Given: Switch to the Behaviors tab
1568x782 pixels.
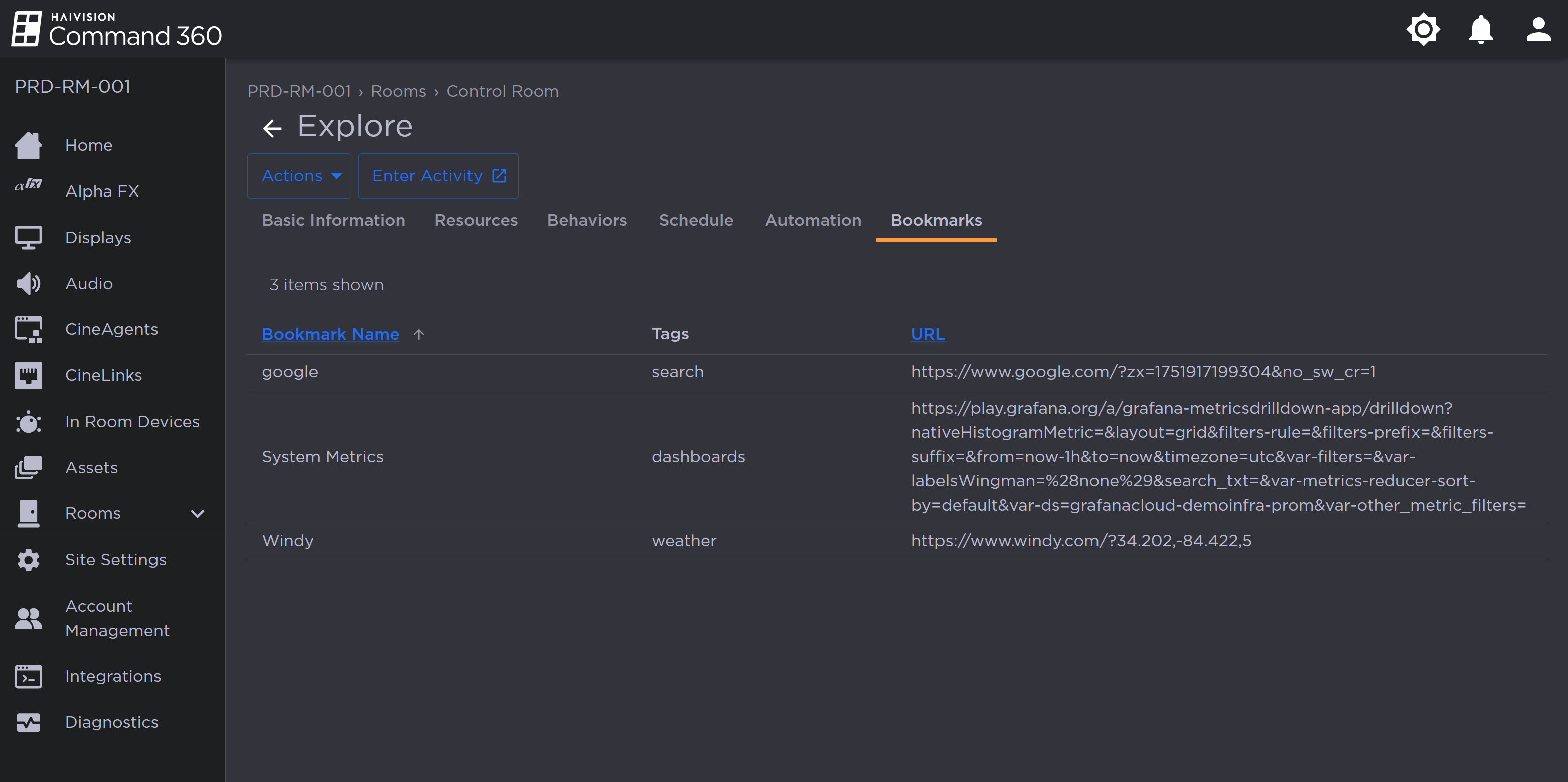Looking at the screenshot, I should (x=587, y=220).
